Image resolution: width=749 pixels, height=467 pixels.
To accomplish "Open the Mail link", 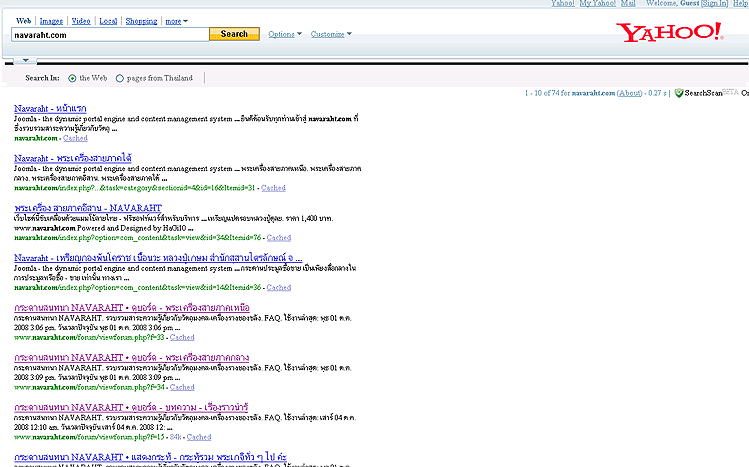I will [628, 3].
